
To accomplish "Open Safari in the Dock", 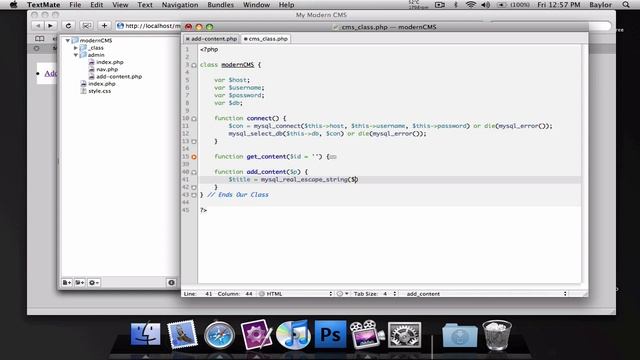I will pos(219,335).
